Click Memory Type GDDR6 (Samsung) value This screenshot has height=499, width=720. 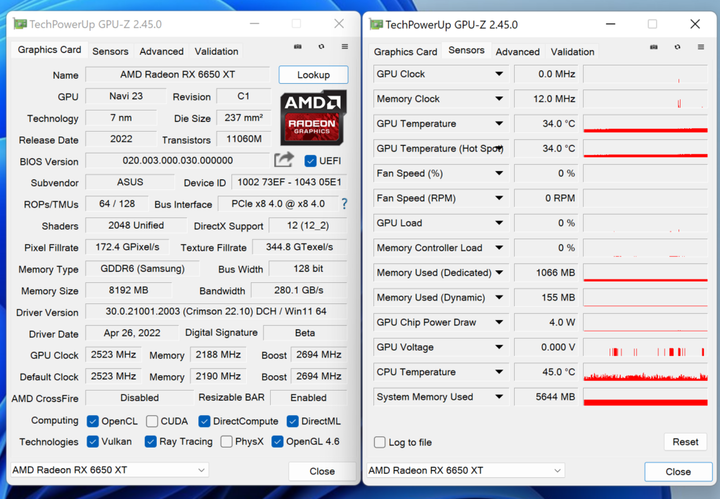tap(142, 269)
